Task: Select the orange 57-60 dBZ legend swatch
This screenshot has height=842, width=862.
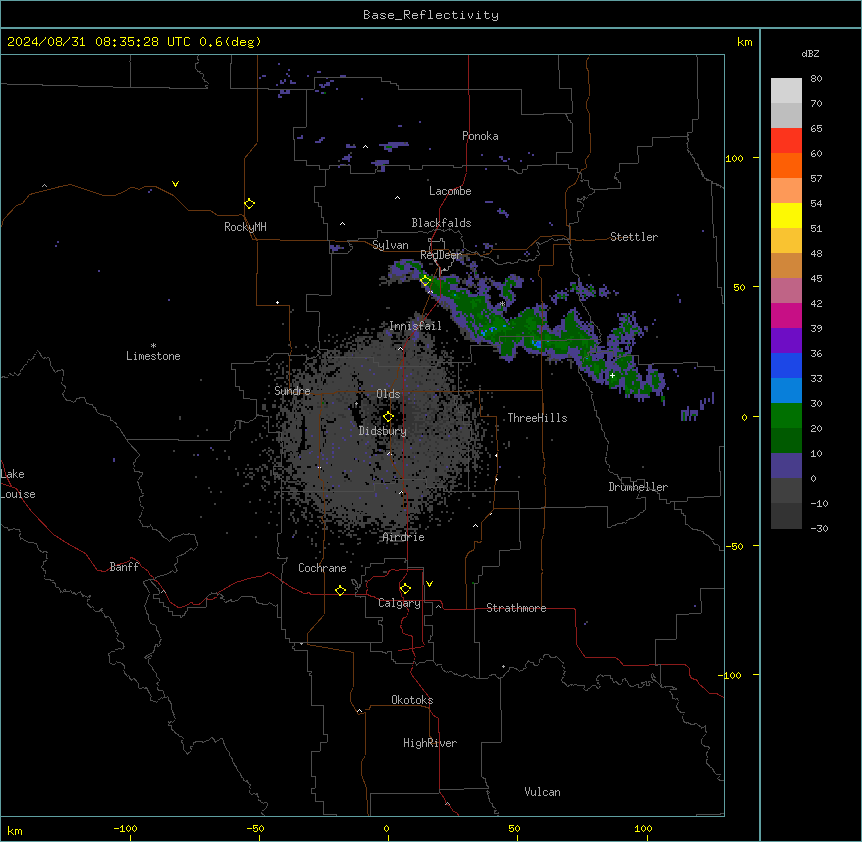Action: point(786,165)
